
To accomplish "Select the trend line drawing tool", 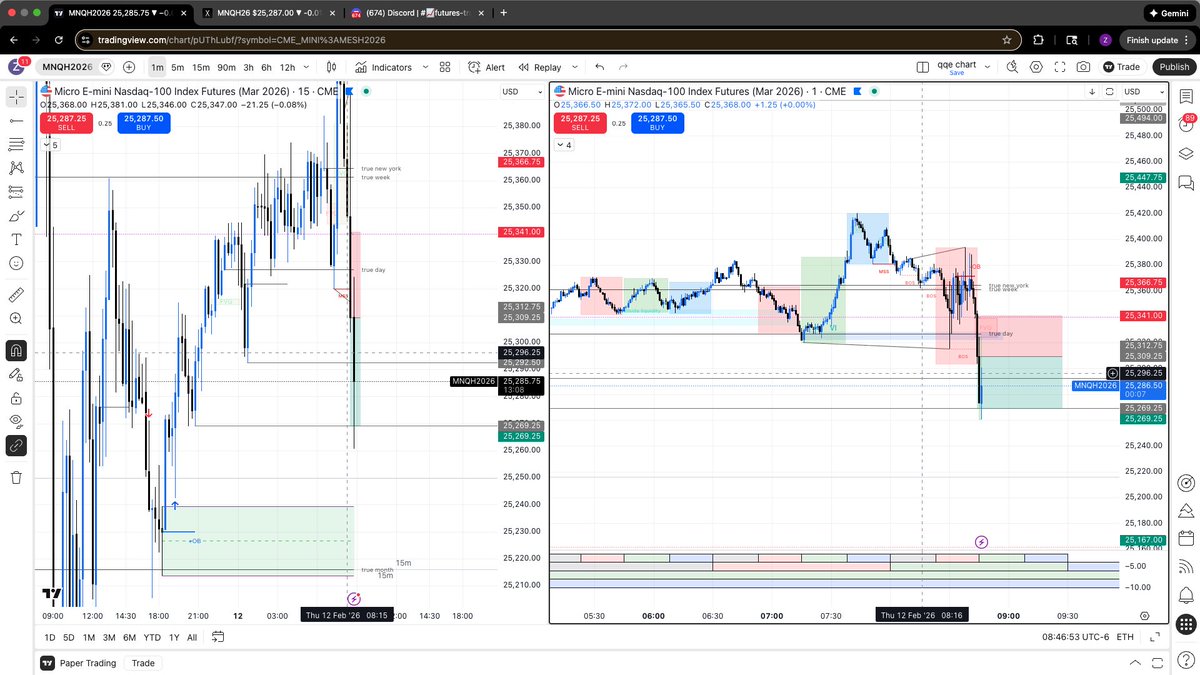I will [x=16, y=120].
